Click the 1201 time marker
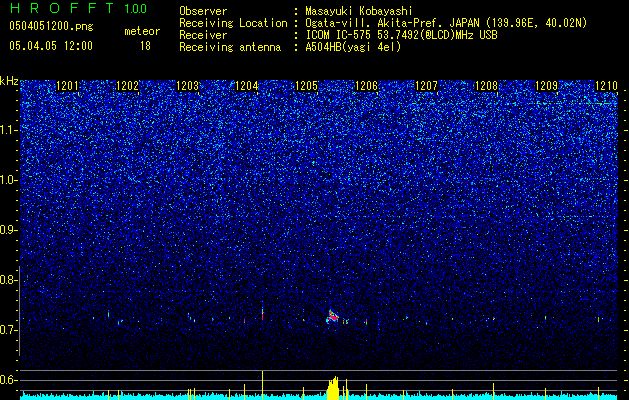Viewport: 629px width, 400px height. click(67, 86)
